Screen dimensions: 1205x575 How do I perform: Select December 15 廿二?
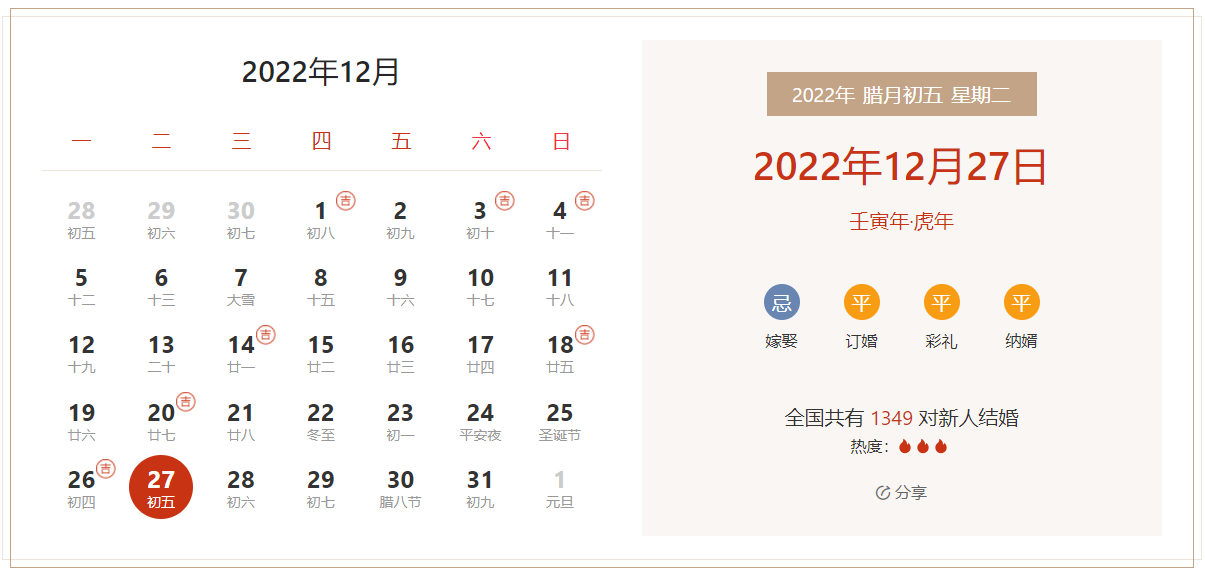pyautogui.click(x=321, y=354)
